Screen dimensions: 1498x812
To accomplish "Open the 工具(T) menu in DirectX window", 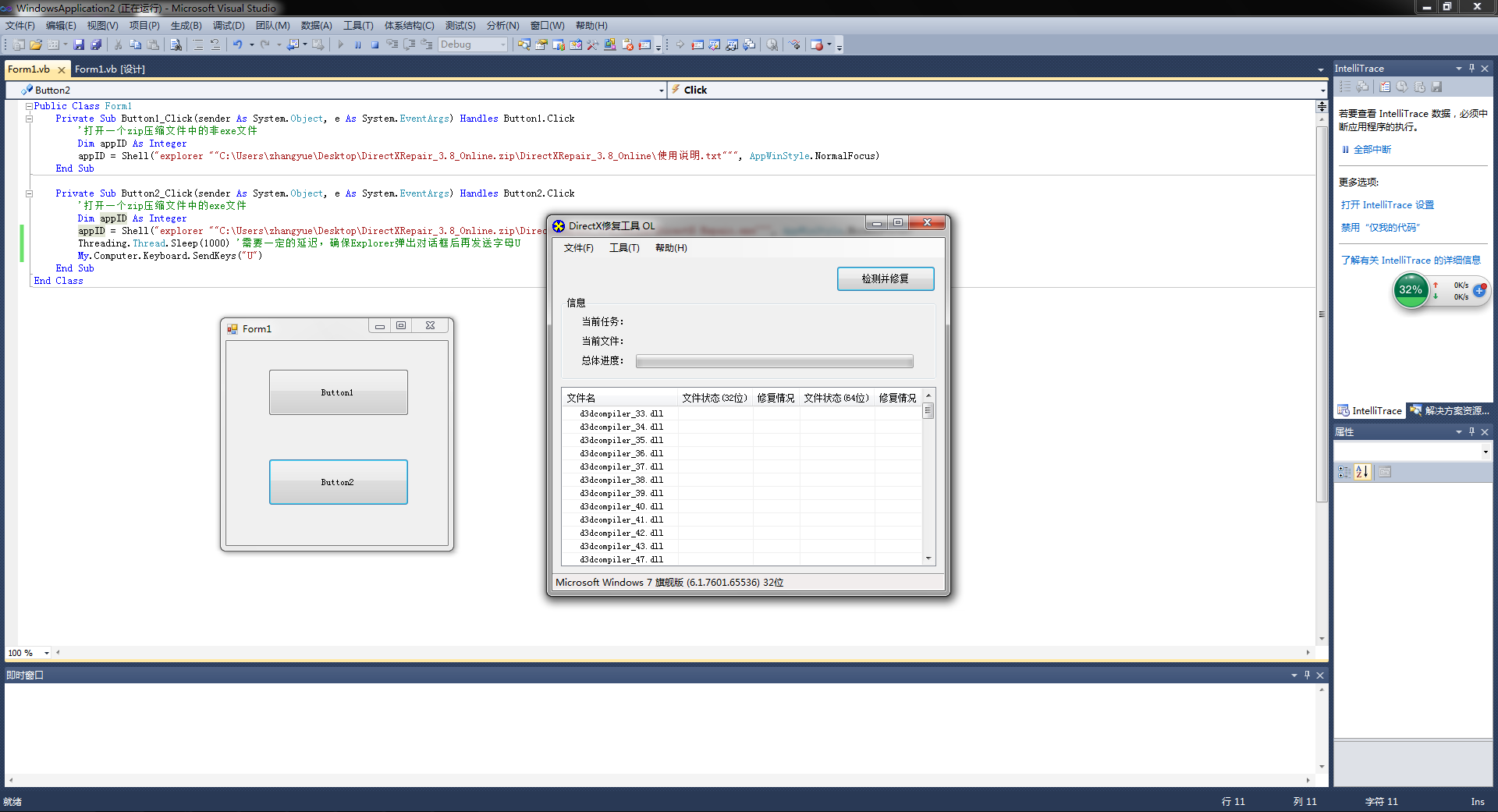I will [624, 248].
